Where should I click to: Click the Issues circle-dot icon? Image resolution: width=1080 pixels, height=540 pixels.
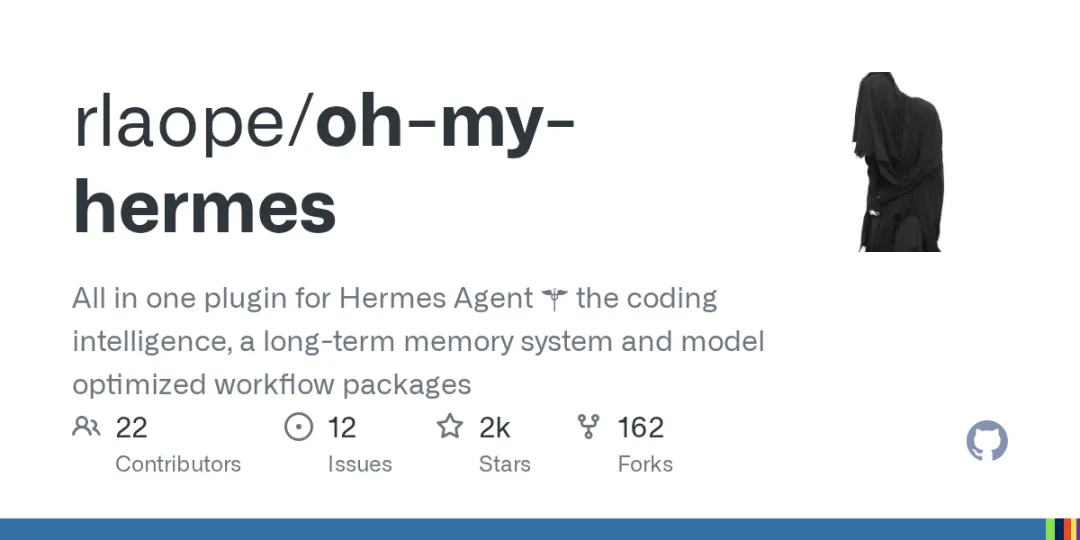click(298, 427)
